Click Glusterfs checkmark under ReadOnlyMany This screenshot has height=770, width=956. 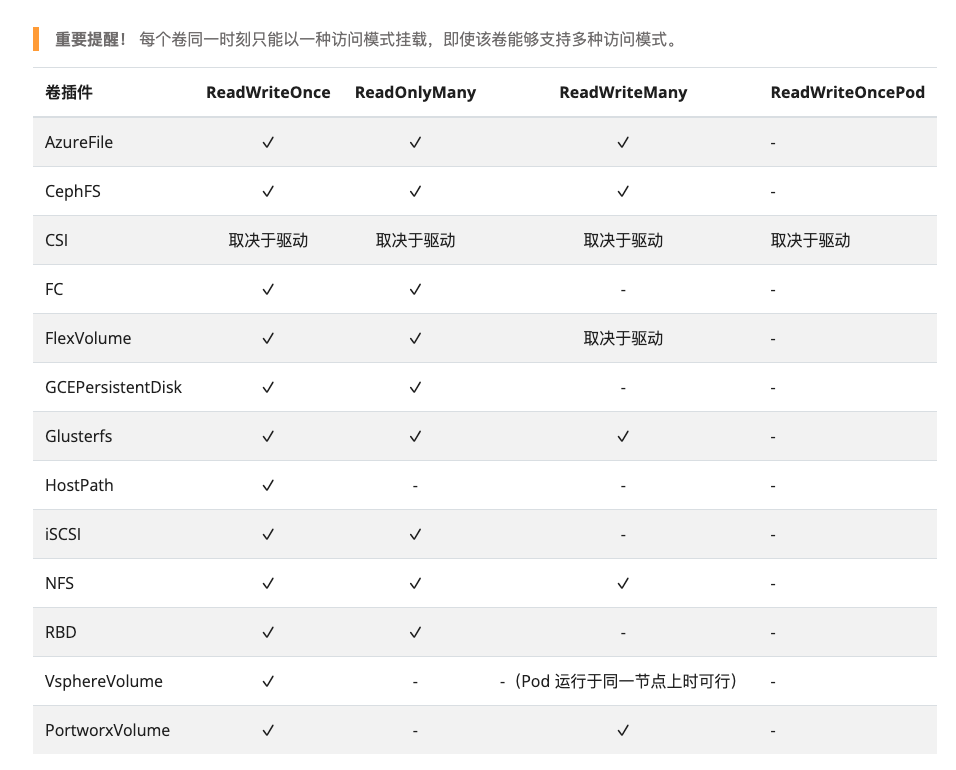(415, 437)
